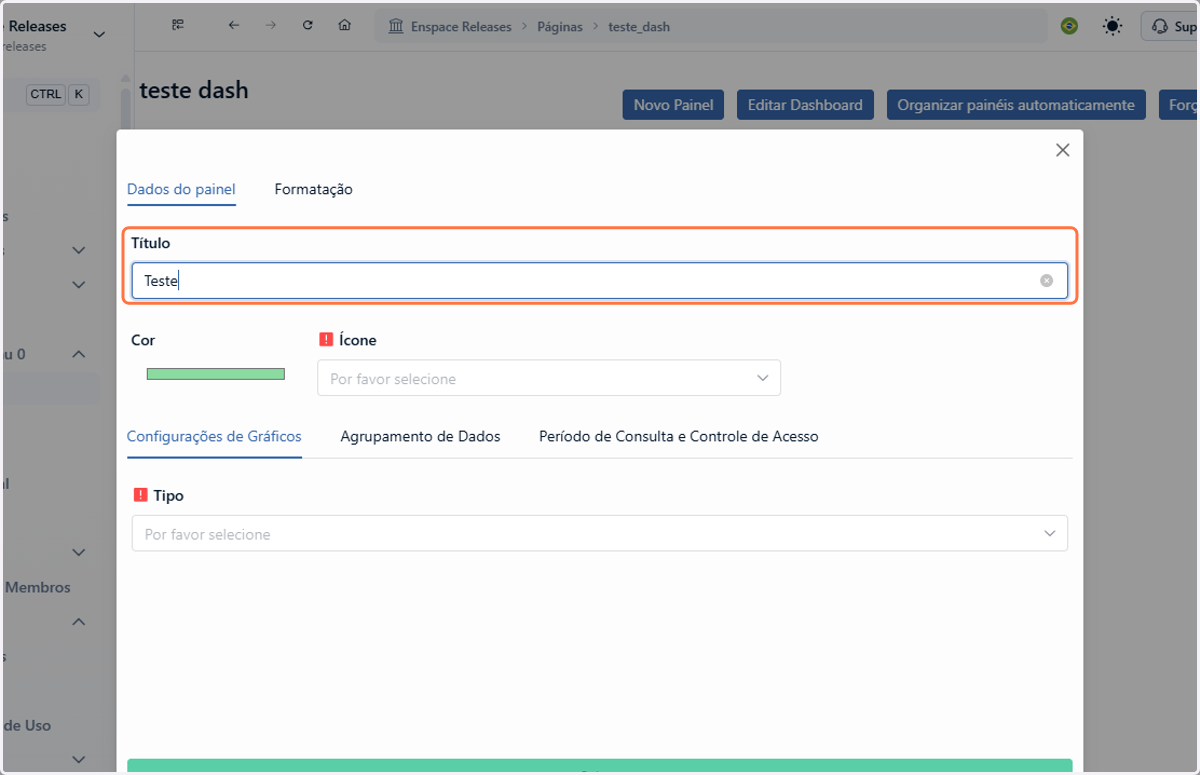This screenshot has width=1200, height=775.
Task: Click the green button at dialog bottom
Action: (x=599, y=766)
